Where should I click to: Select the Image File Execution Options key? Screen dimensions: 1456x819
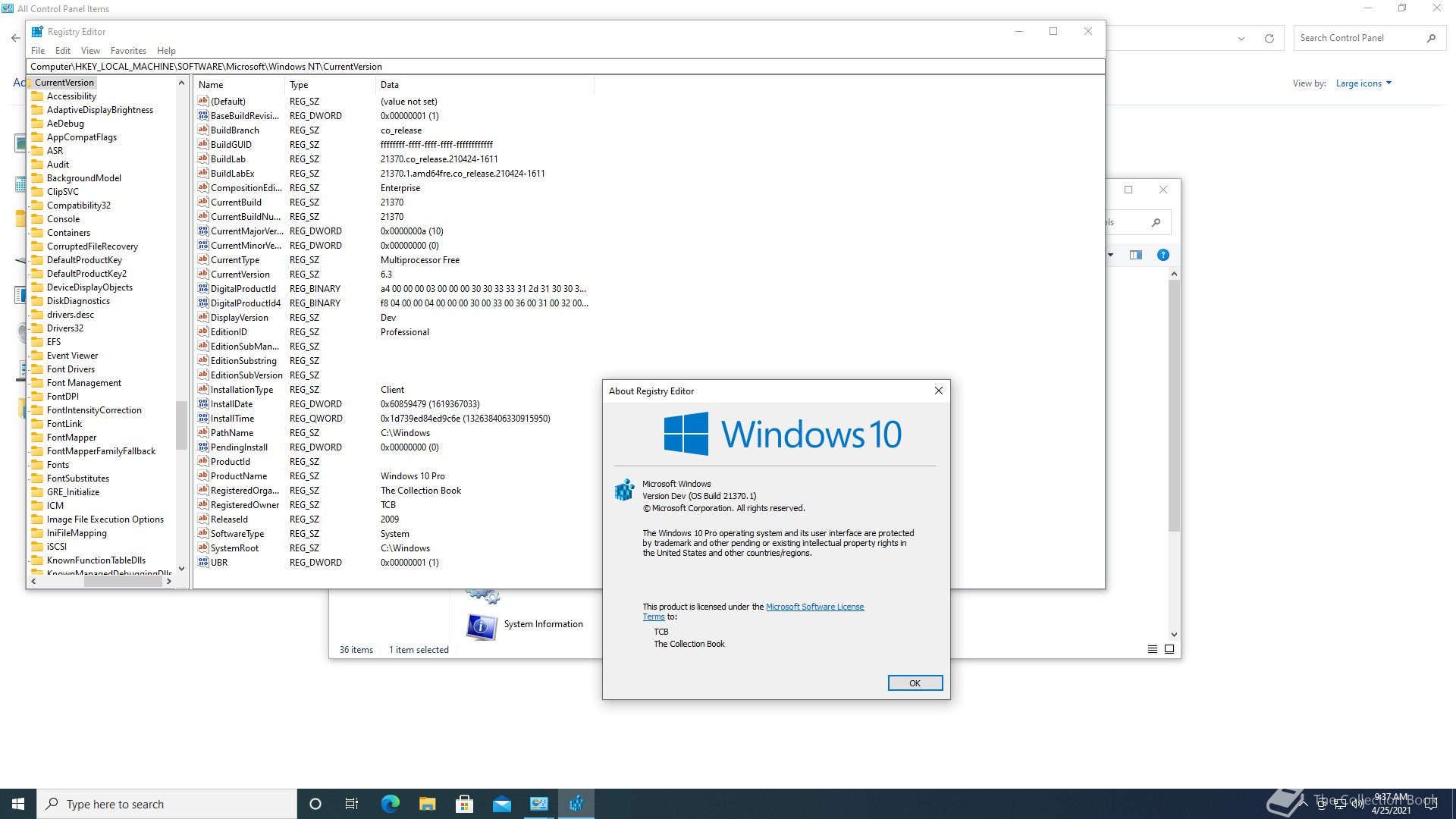[x=105, y=519]
